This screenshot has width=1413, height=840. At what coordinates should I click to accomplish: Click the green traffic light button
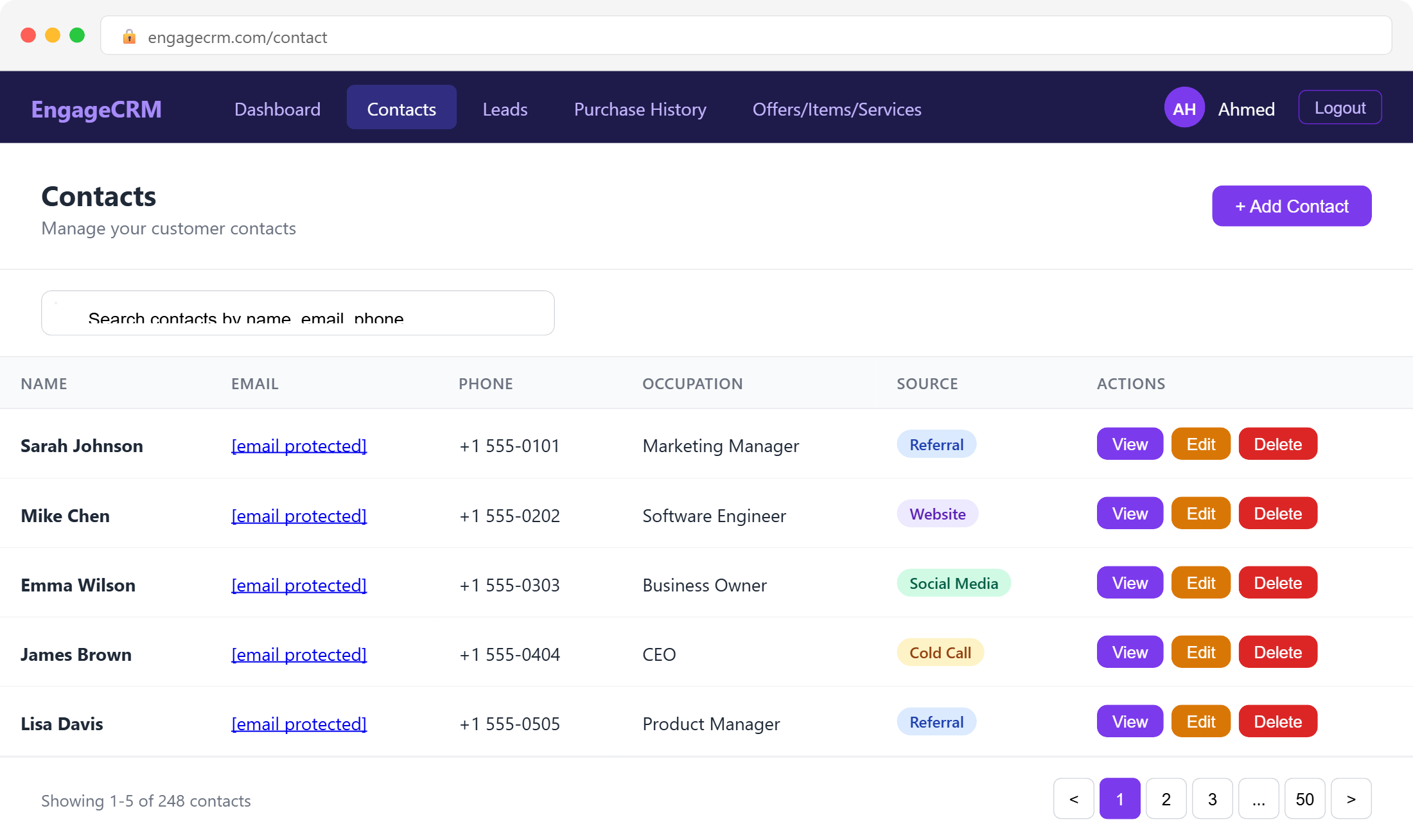77,35
